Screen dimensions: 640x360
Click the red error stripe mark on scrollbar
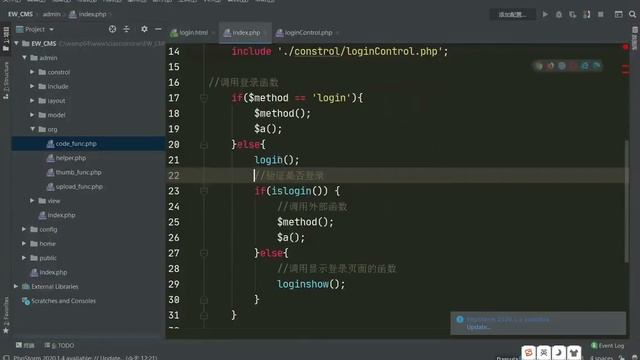(625, 67)
